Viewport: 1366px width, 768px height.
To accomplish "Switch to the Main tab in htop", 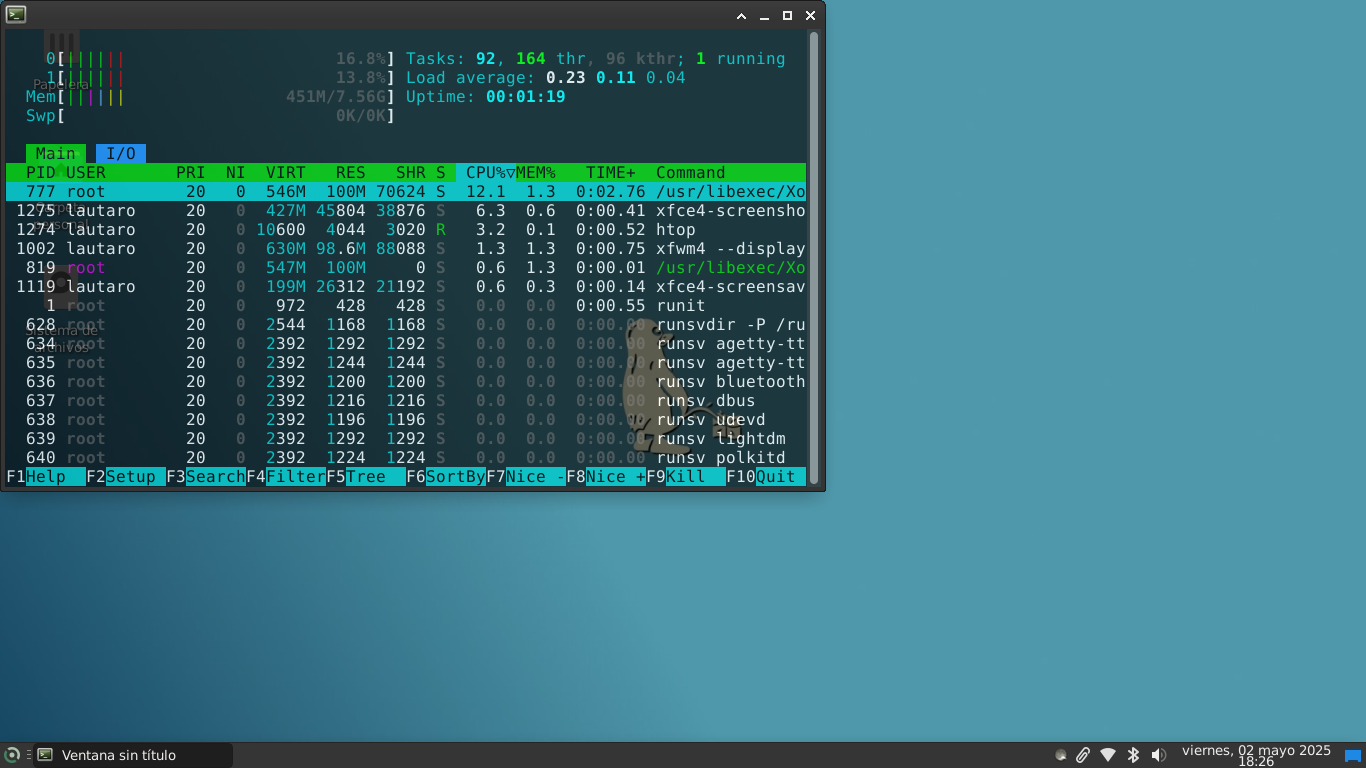I will pyautogui.click(x=56, y=153).
